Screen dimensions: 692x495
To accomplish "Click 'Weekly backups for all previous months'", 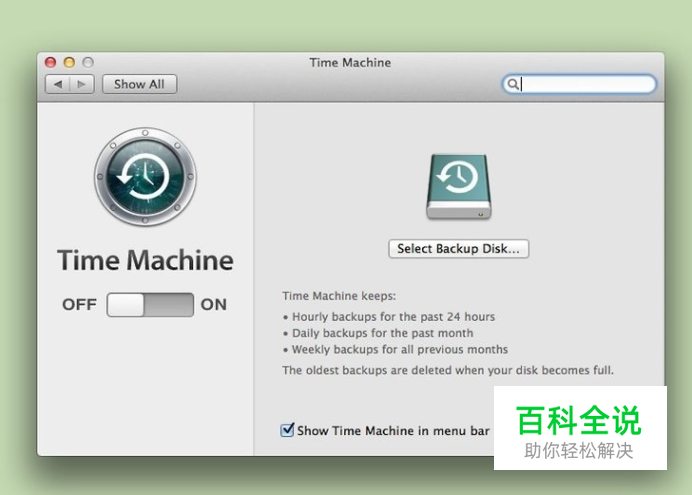I will coord(400,349).
